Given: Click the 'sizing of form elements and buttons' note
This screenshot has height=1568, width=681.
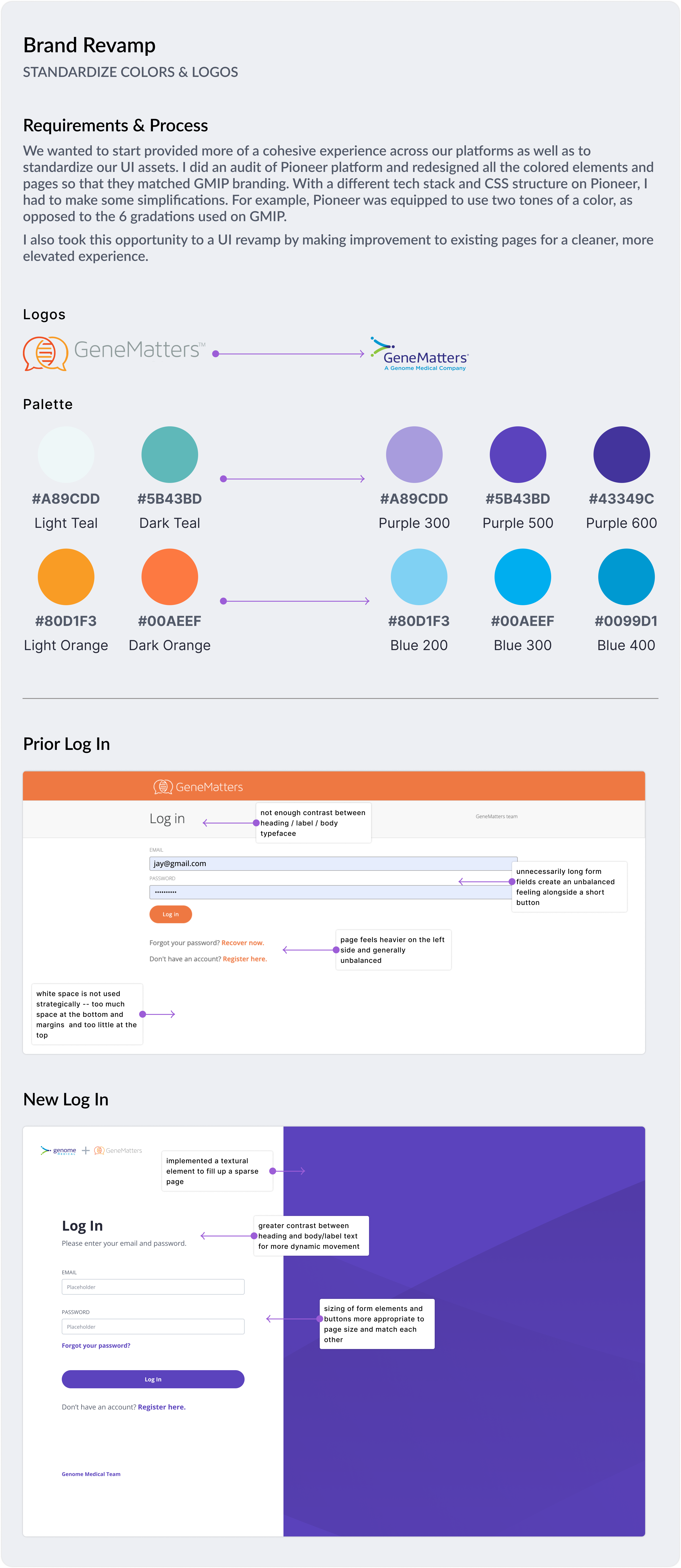Looking at the screenshot, I should click(377, 1324).
